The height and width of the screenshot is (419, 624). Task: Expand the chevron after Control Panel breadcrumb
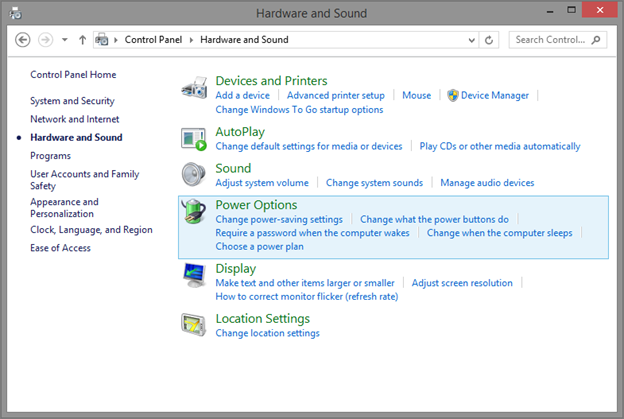coord(191,40)
